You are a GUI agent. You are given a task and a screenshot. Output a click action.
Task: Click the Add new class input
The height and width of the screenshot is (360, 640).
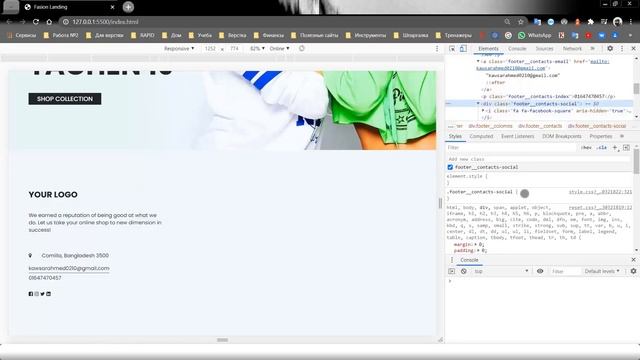tap(539, 159)
